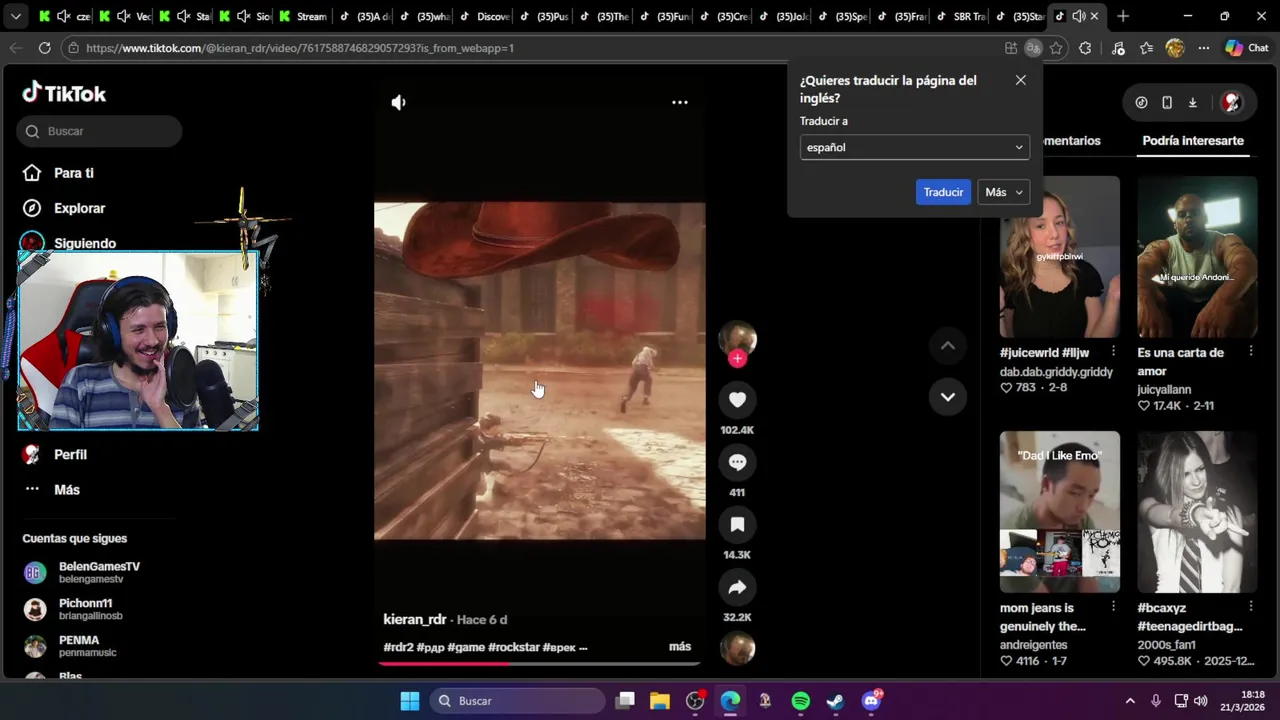Click the Traducir button
The width and height of the screenshot is (1280, 720).
(943, 192)
